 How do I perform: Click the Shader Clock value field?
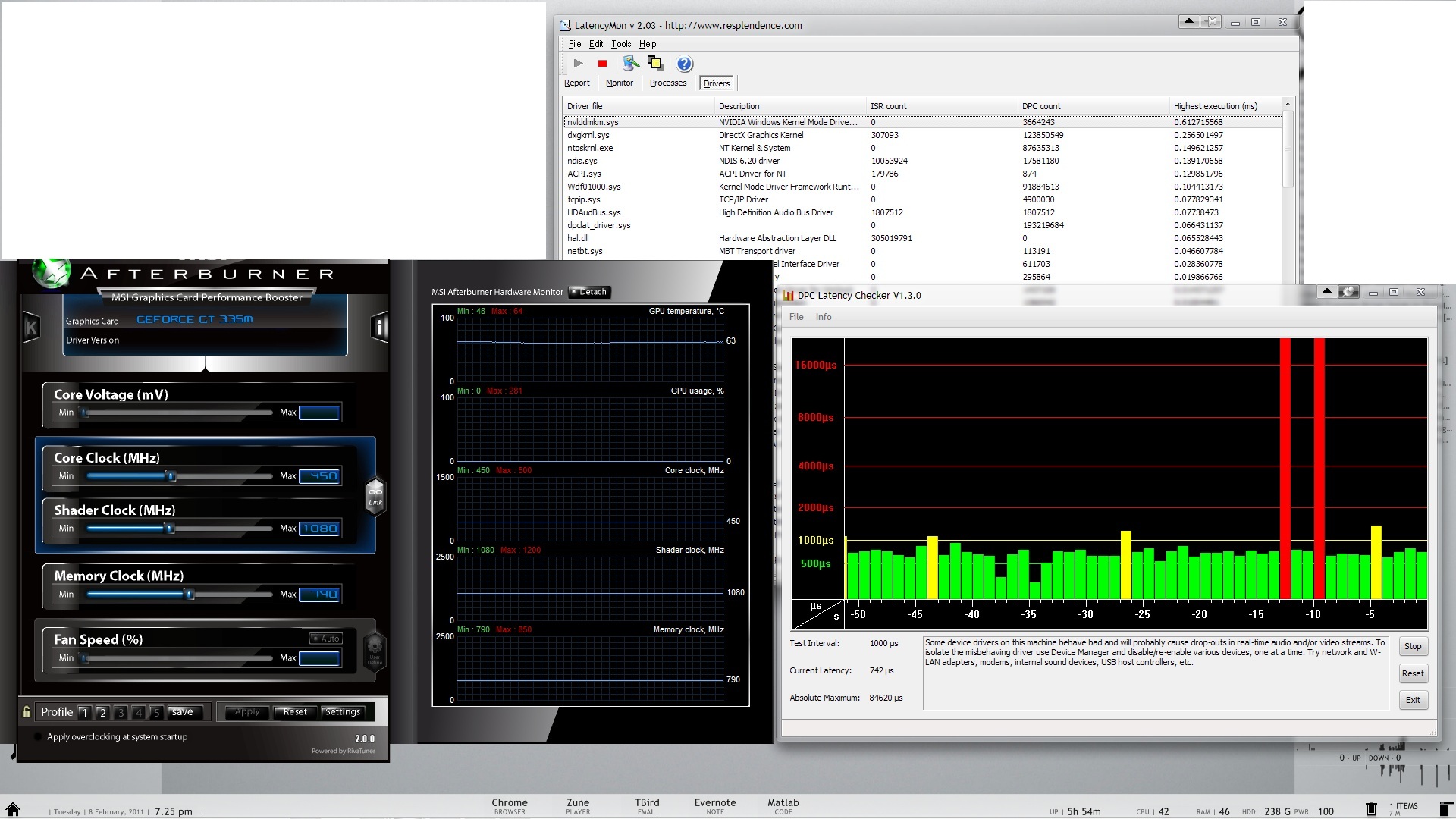click(319, 529)
